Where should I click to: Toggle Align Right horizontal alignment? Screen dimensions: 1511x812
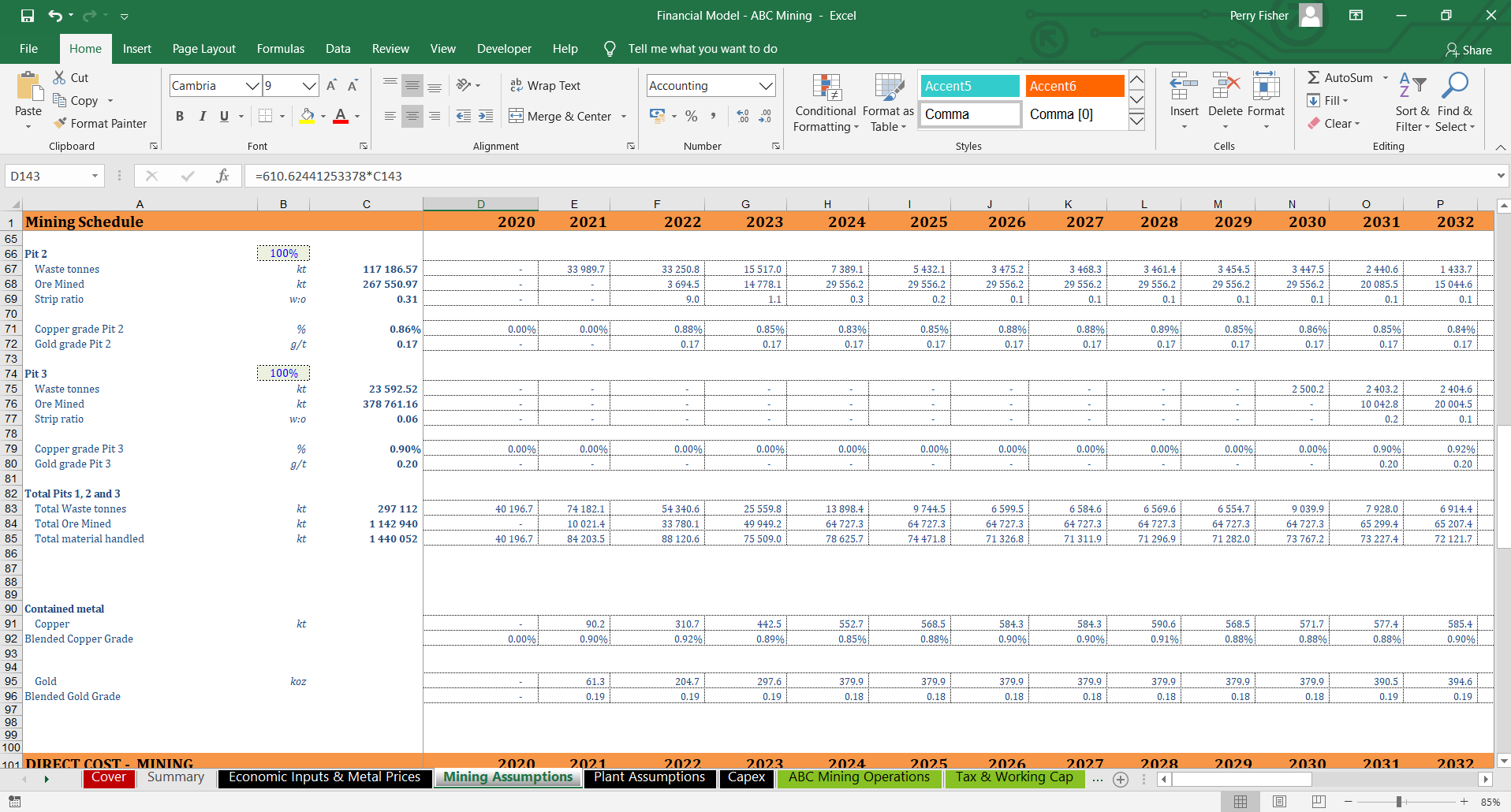[x=434, y=116]
